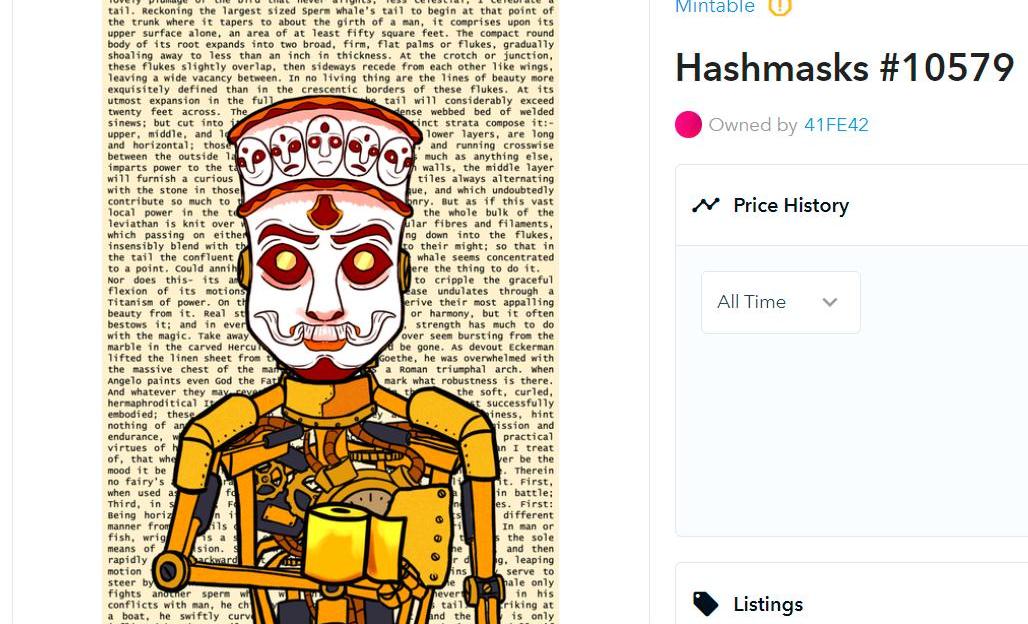Image resolution: width=1028 pixels, height=624 pixels.
Task: Click the Price History title text
Action: click(791, 205)
